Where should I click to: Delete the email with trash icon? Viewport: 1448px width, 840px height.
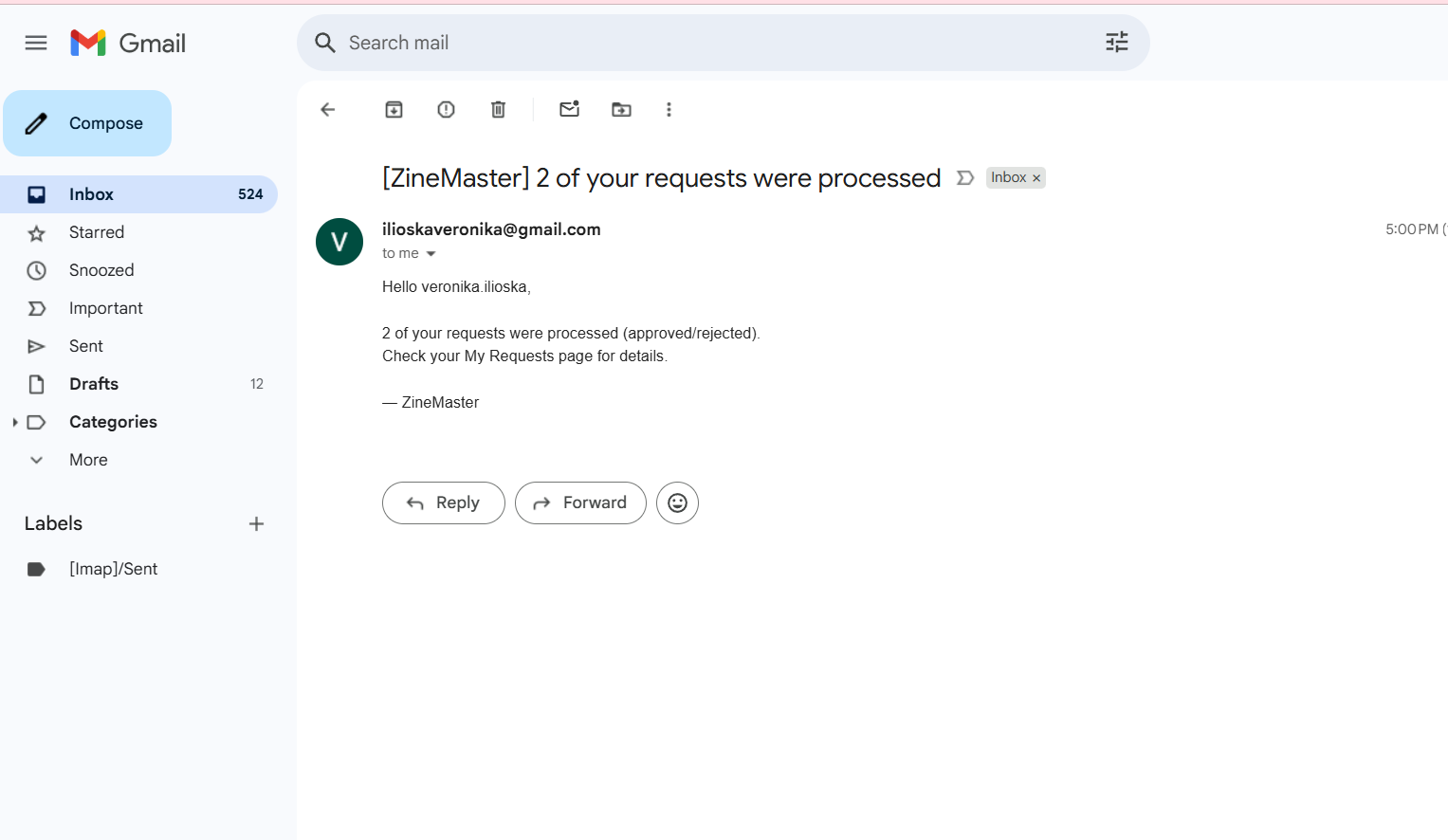[498, 110]
